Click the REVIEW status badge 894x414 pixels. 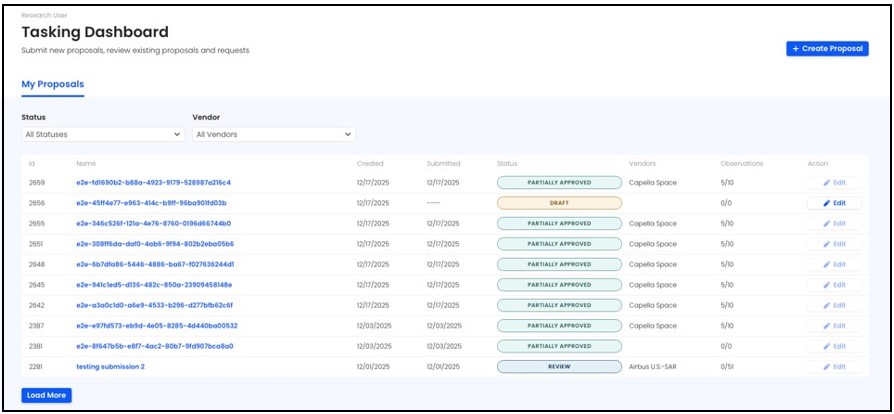coord(559,367)
